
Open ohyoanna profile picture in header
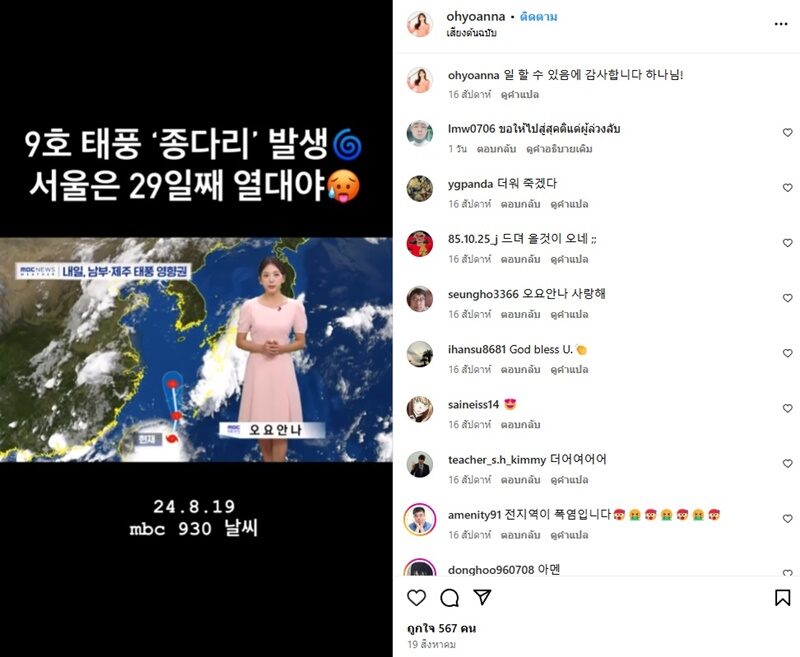tap(419, 24)
